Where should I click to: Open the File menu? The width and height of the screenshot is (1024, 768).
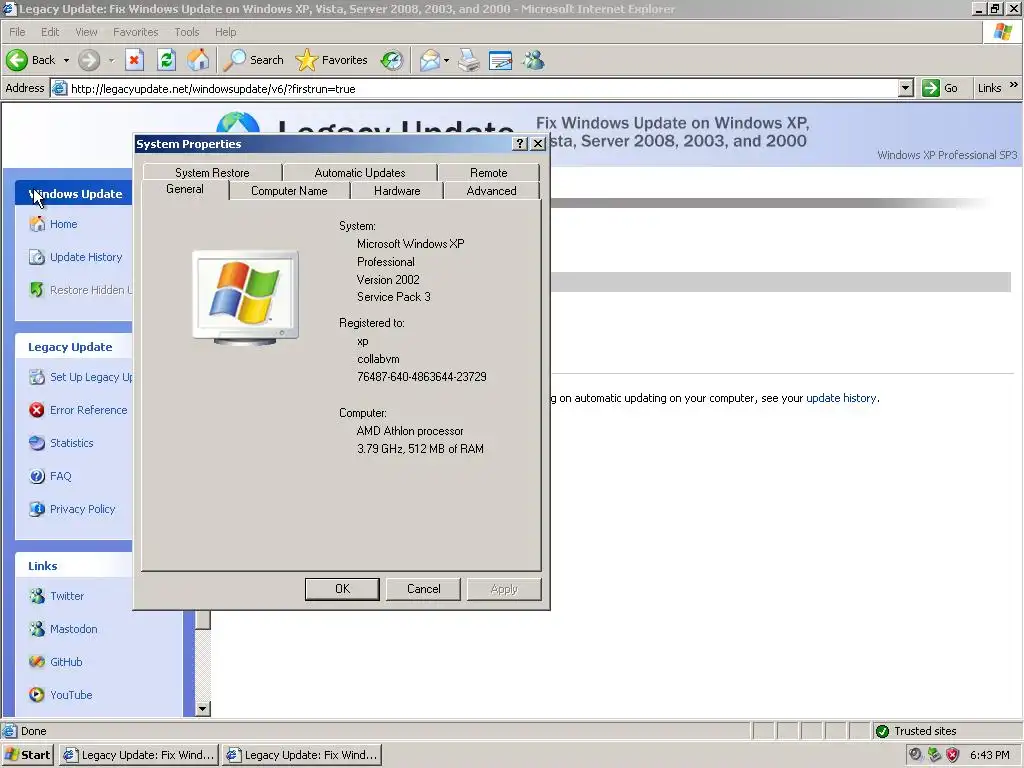coord(17,32)
